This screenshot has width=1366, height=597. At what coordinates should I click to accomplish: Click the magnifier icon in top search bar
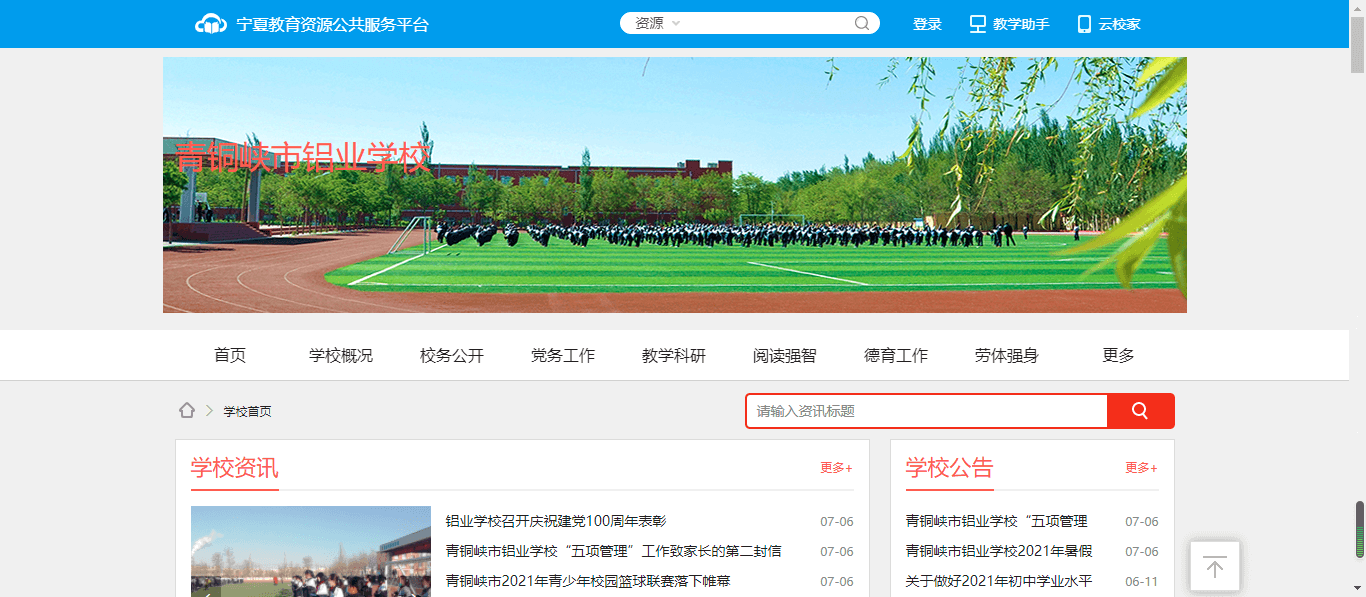862,24
